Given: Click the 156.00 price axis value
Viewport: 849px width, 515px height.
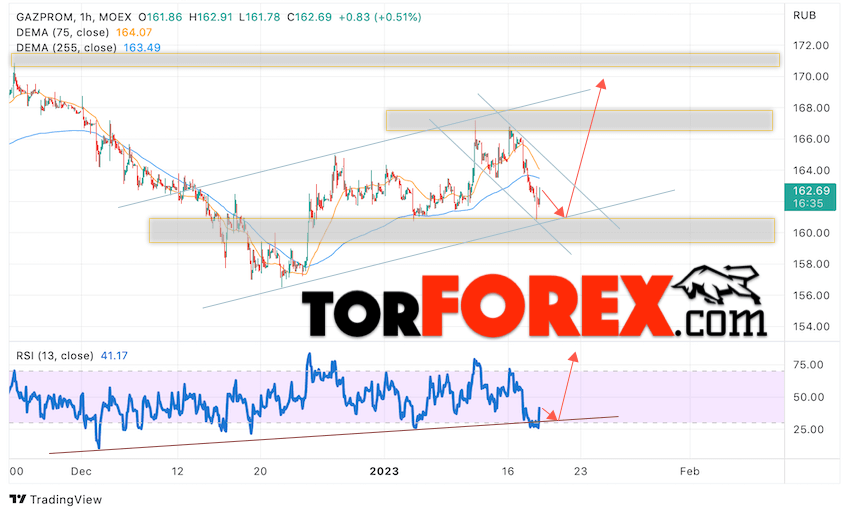Looking at the screenshot, I should click(x=811, y=295).
